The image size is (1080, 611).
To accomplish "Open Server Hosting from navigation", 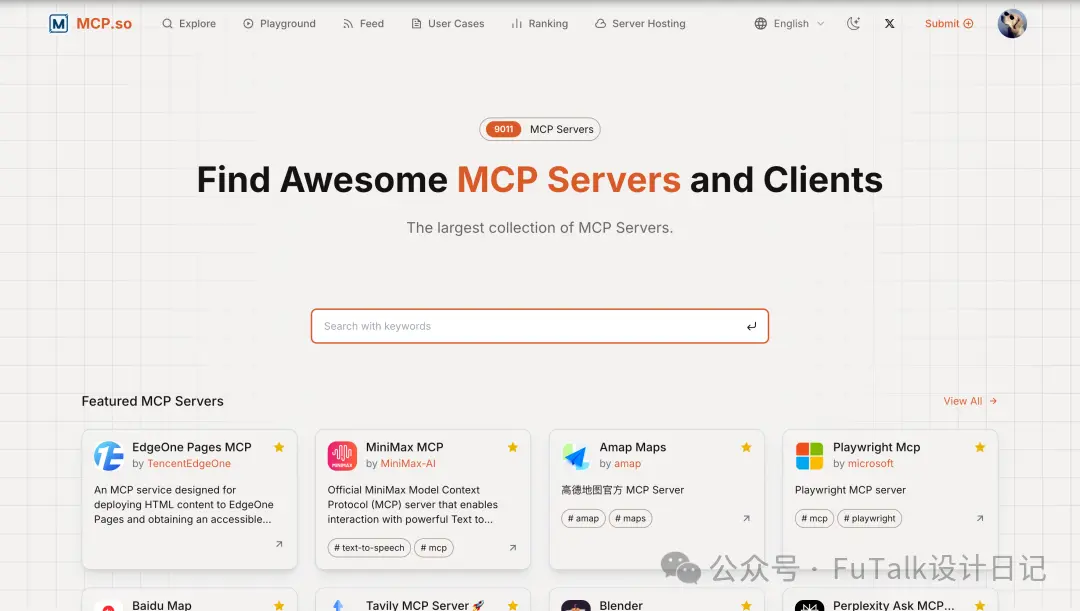I will (x=640, y=23).
